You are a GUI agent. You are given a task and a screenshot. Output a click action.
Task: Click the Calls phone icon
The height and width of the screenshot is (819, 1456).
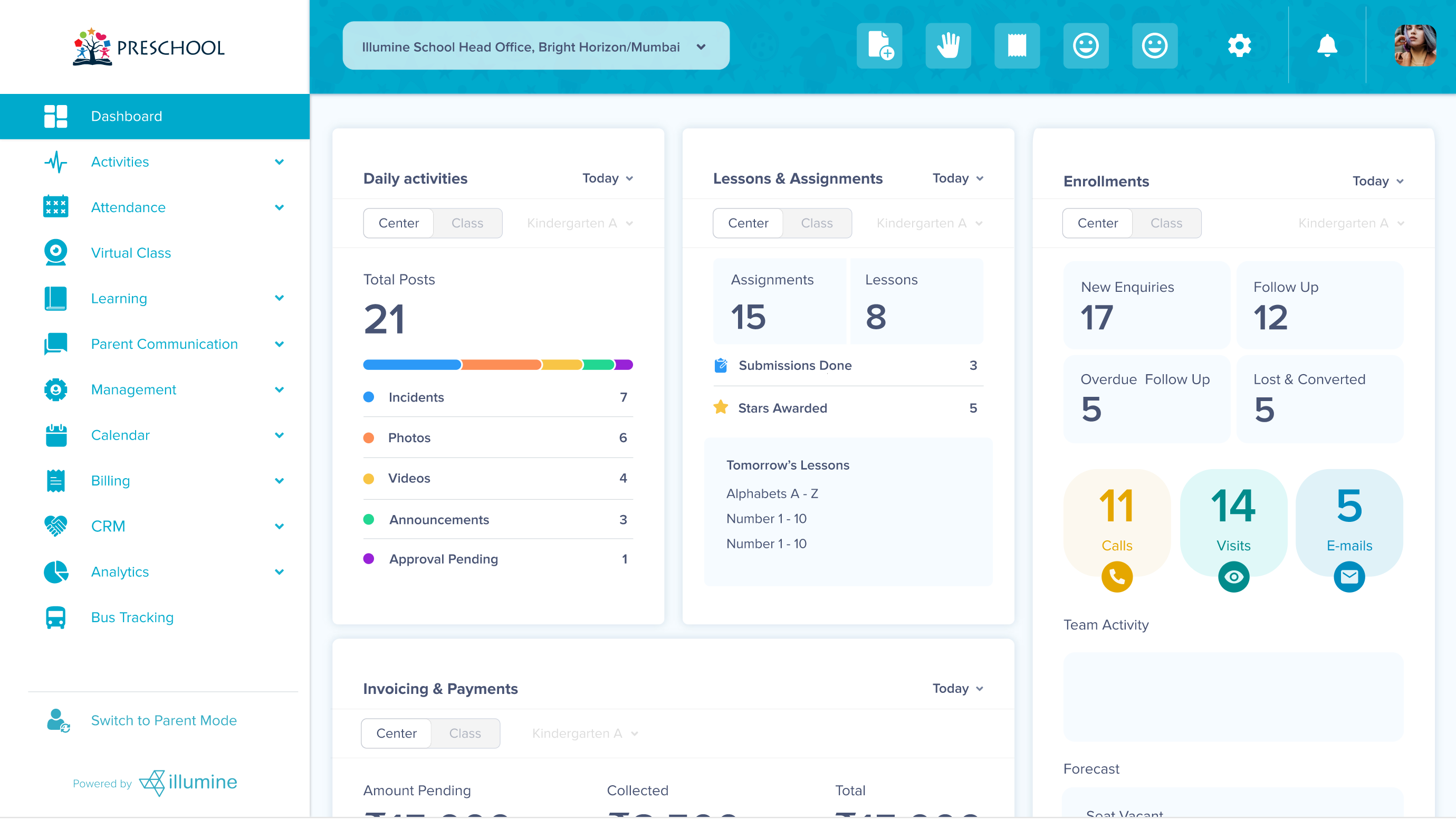1116,577
